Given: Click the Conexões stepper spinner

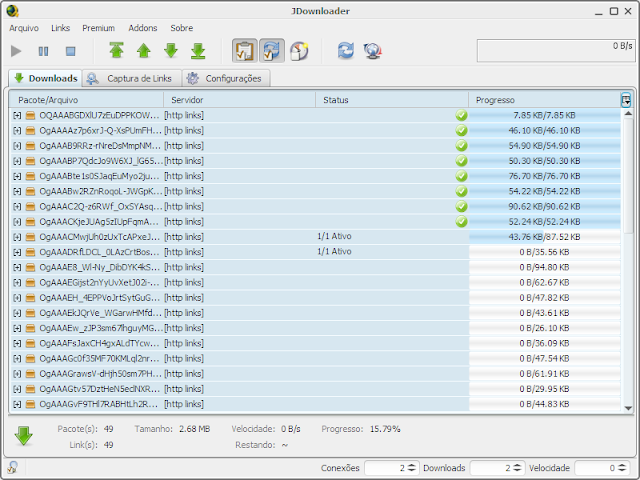Looking at the screenshot, I should 412,468.
